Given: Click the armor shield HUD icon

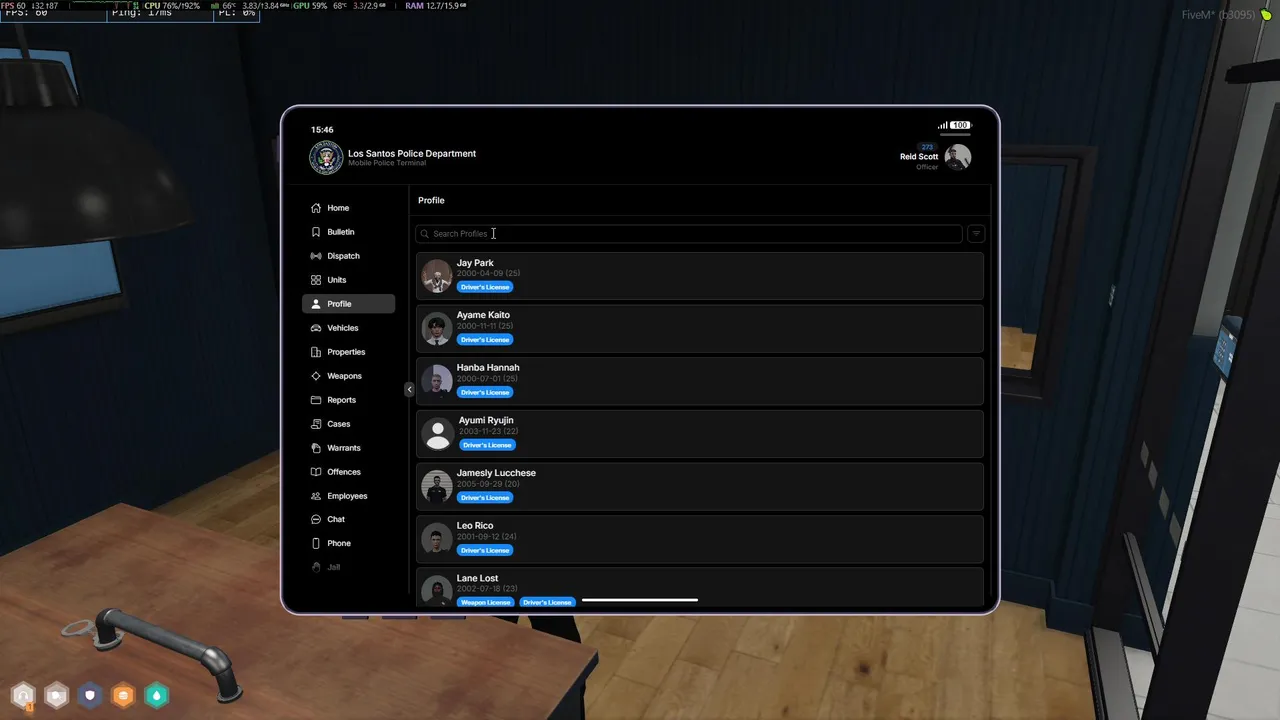Looking at the screenshot, I should pyautogui.click(x=90, y=695).
